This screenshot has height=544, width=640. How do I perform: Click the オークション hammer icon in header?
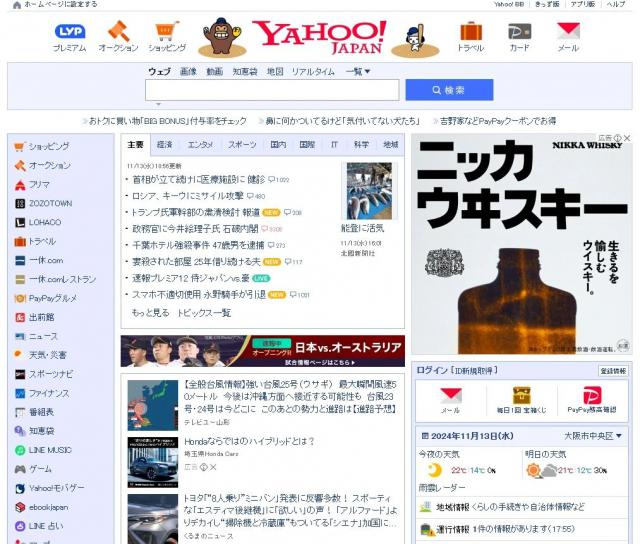pos(118,32)
